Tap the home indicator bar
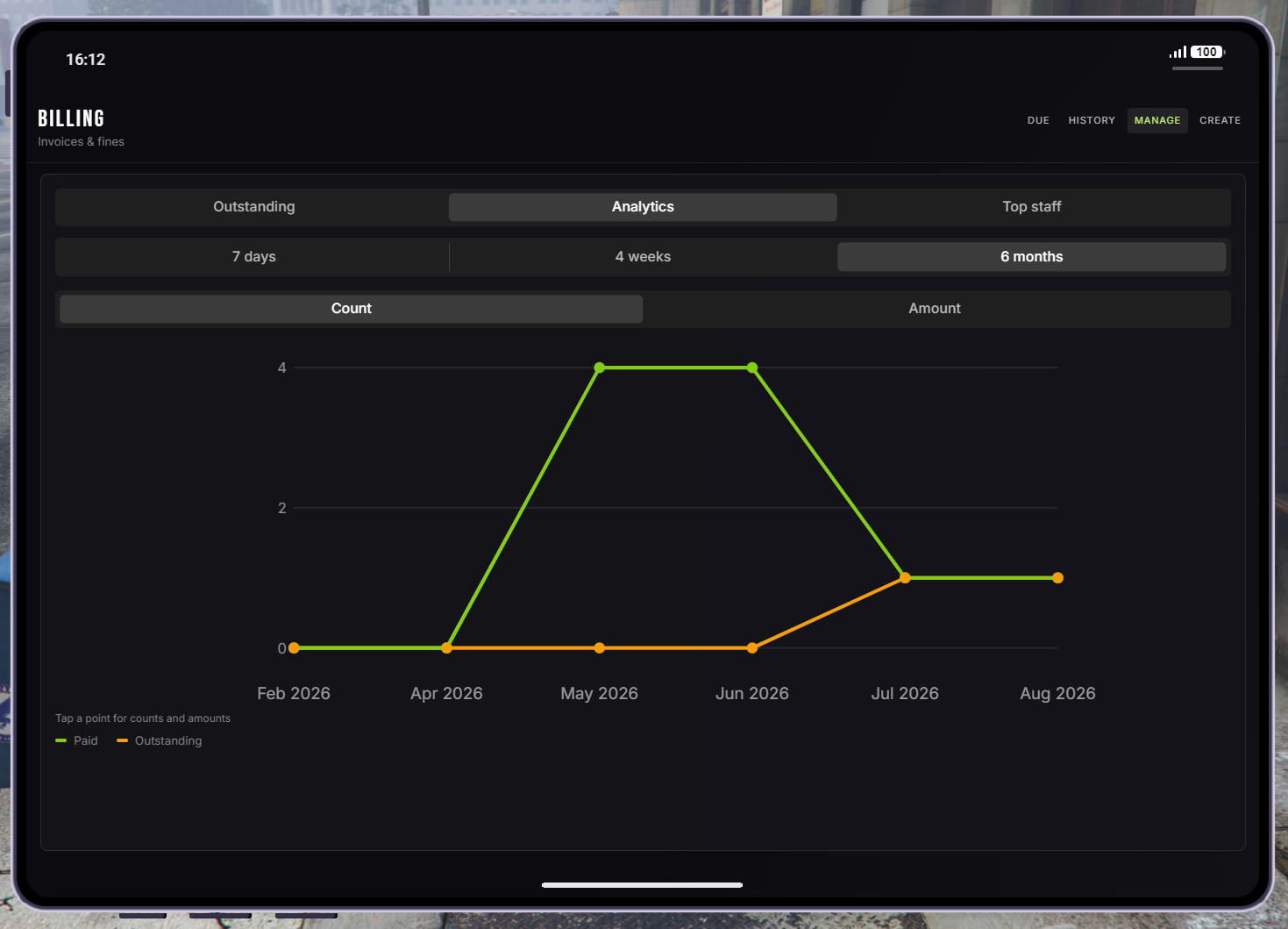The height and width of the screenshot is (929, 1288). 643,885
